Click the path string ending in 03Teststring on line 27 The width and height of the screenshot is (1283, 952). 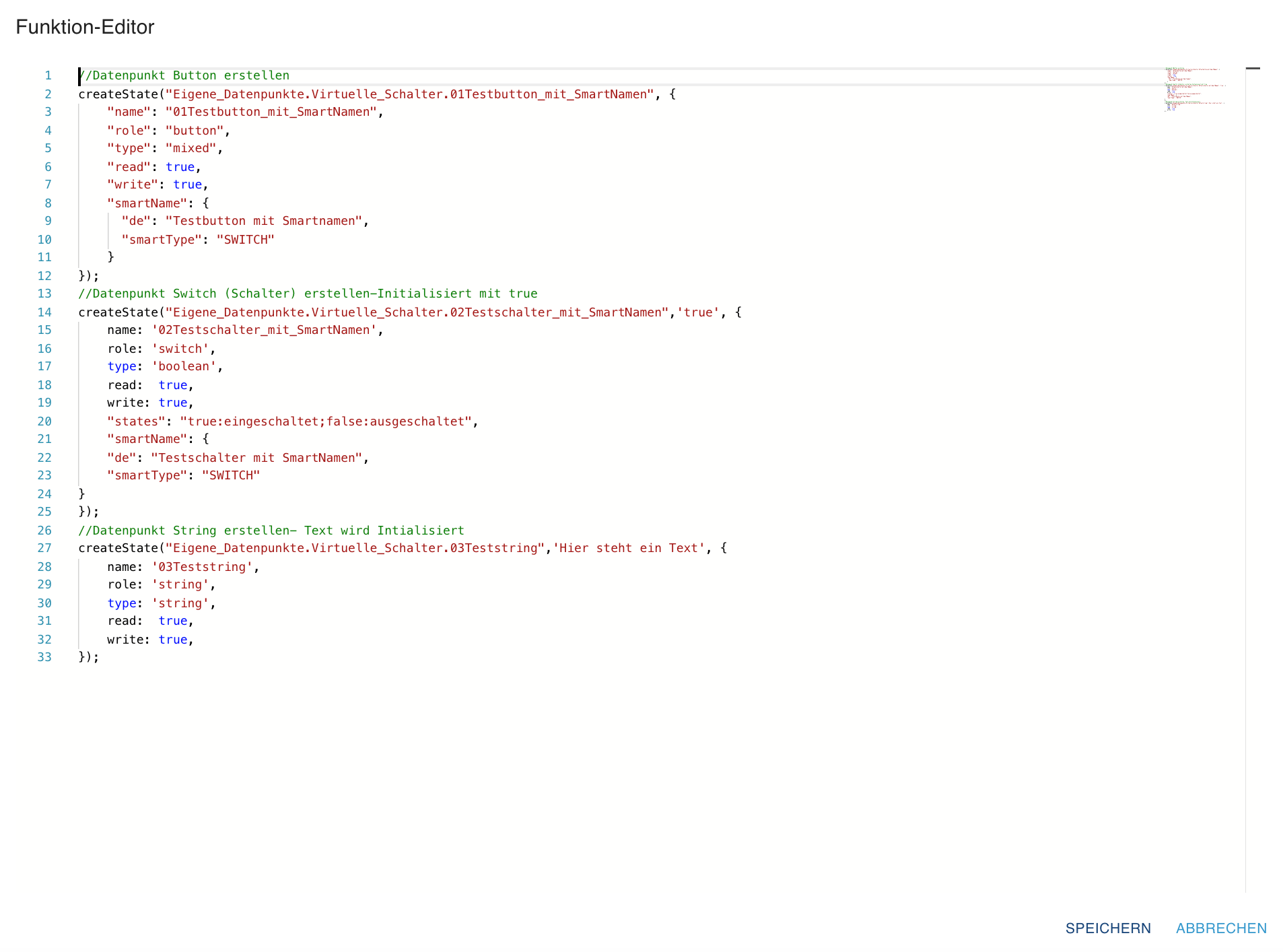(355, 548)
